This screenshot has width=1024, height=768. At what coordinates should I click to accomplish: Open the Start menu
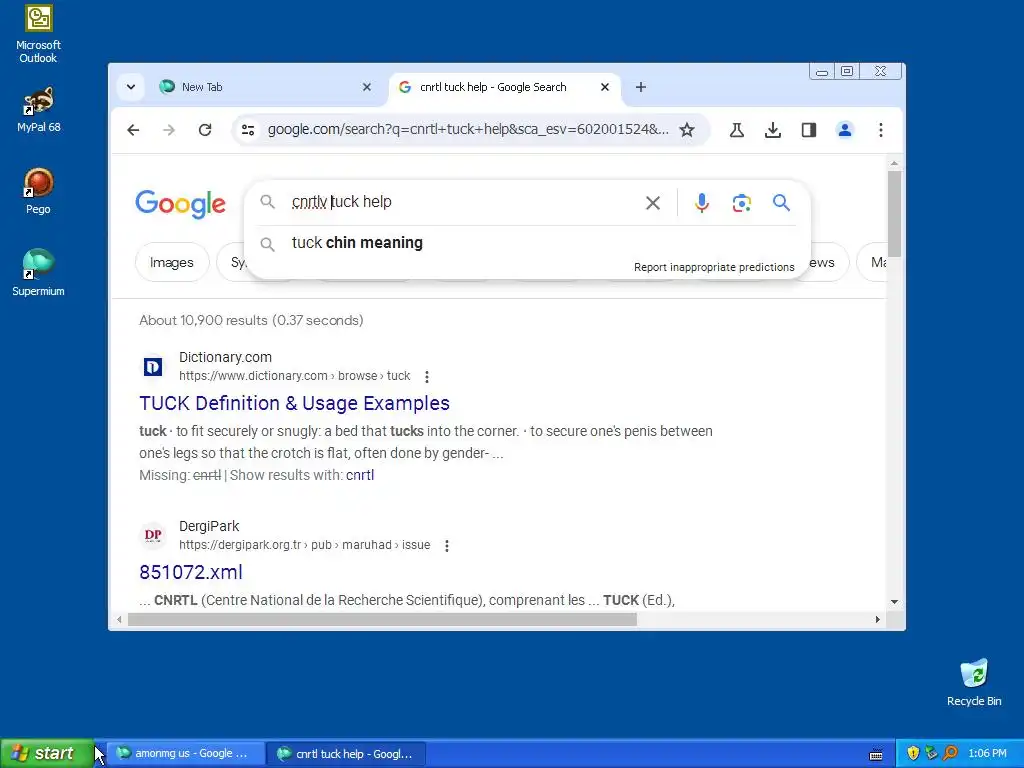pos(46,754)
